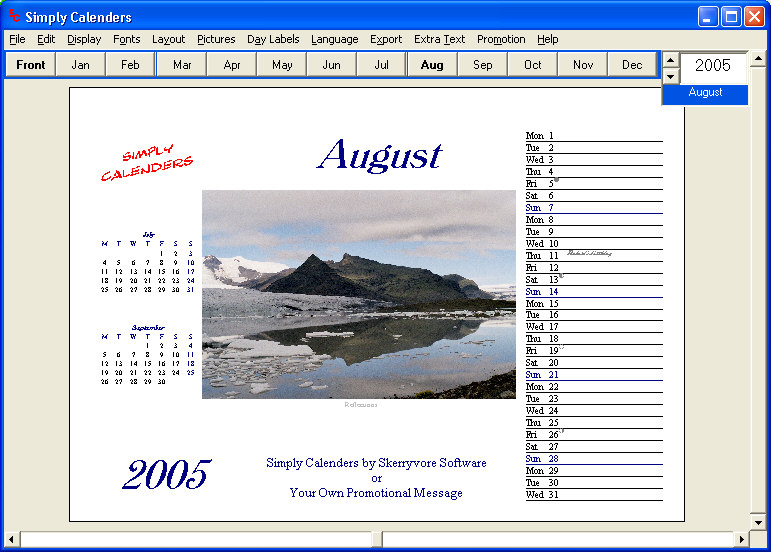Click the blue August label box
The image size is (771, 552).
click(705, 93)
